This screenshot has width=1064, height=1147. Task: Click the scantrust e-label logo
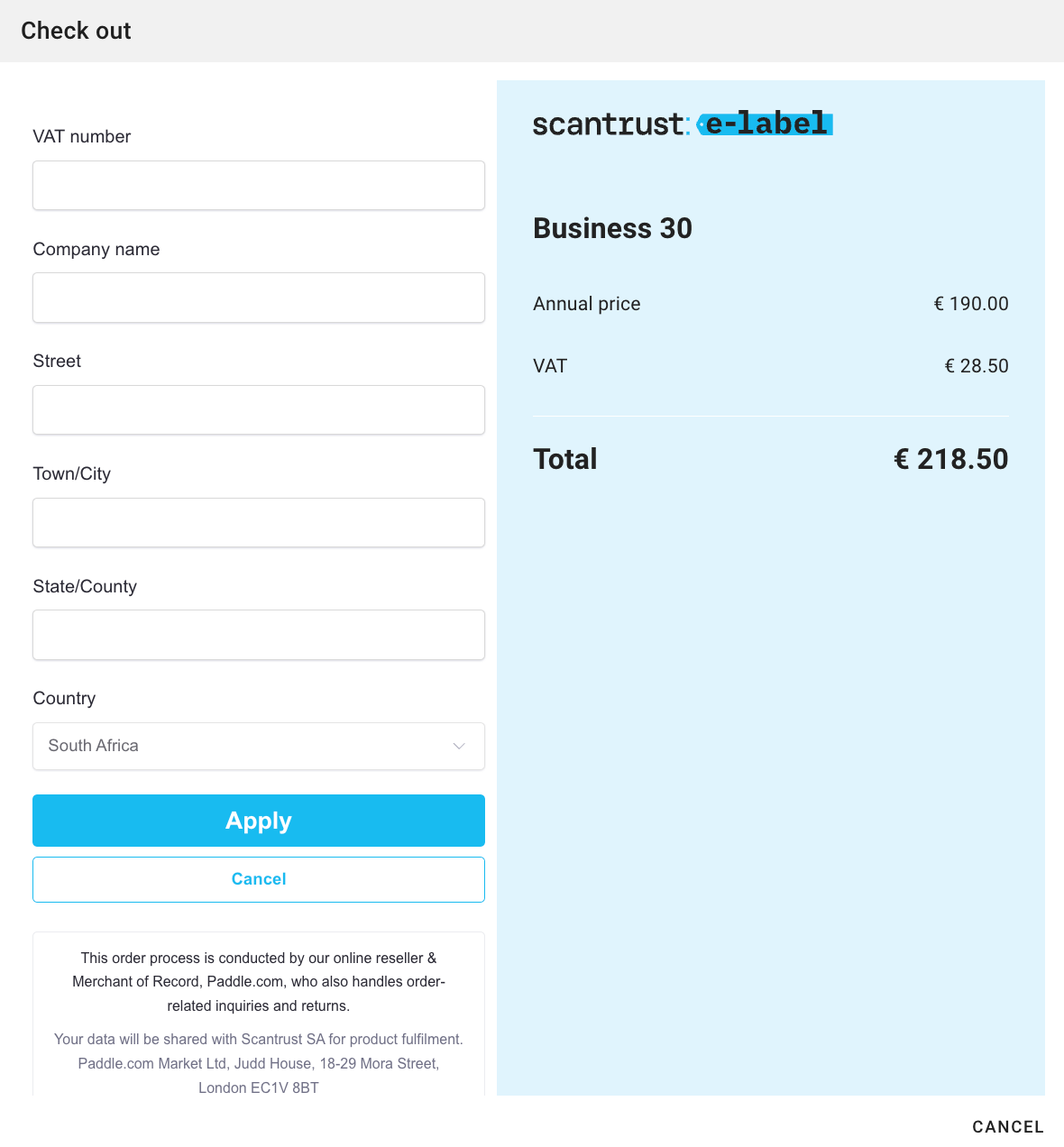coord(682,124)
